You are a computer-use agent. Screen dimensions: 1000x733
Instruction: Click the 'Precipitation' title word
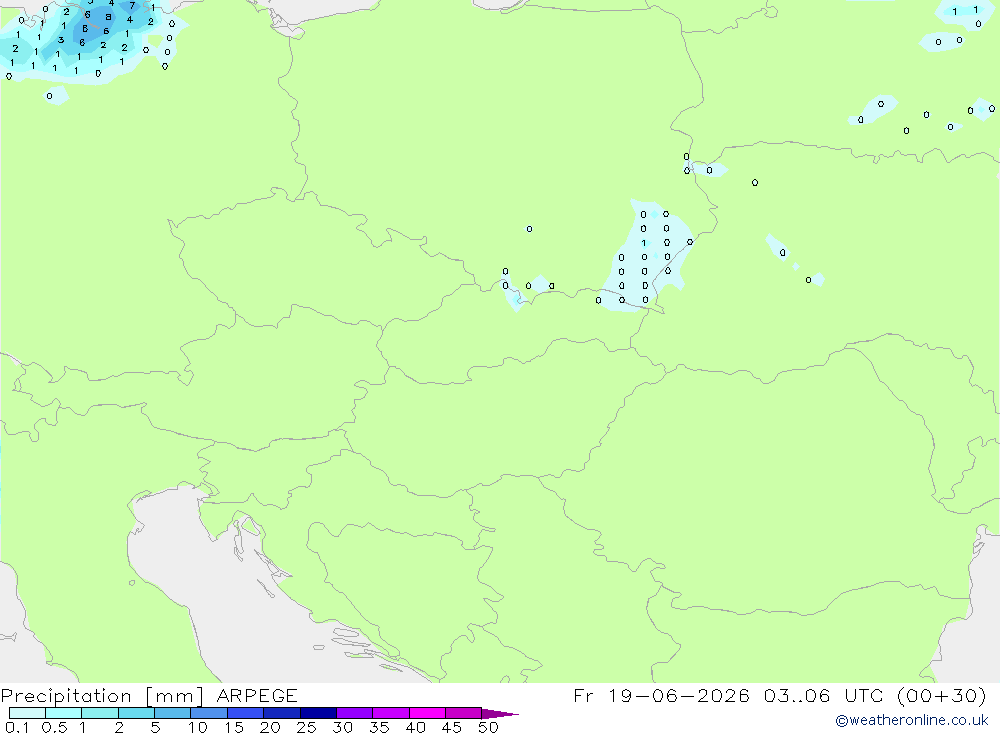click(x=66, y=696)
